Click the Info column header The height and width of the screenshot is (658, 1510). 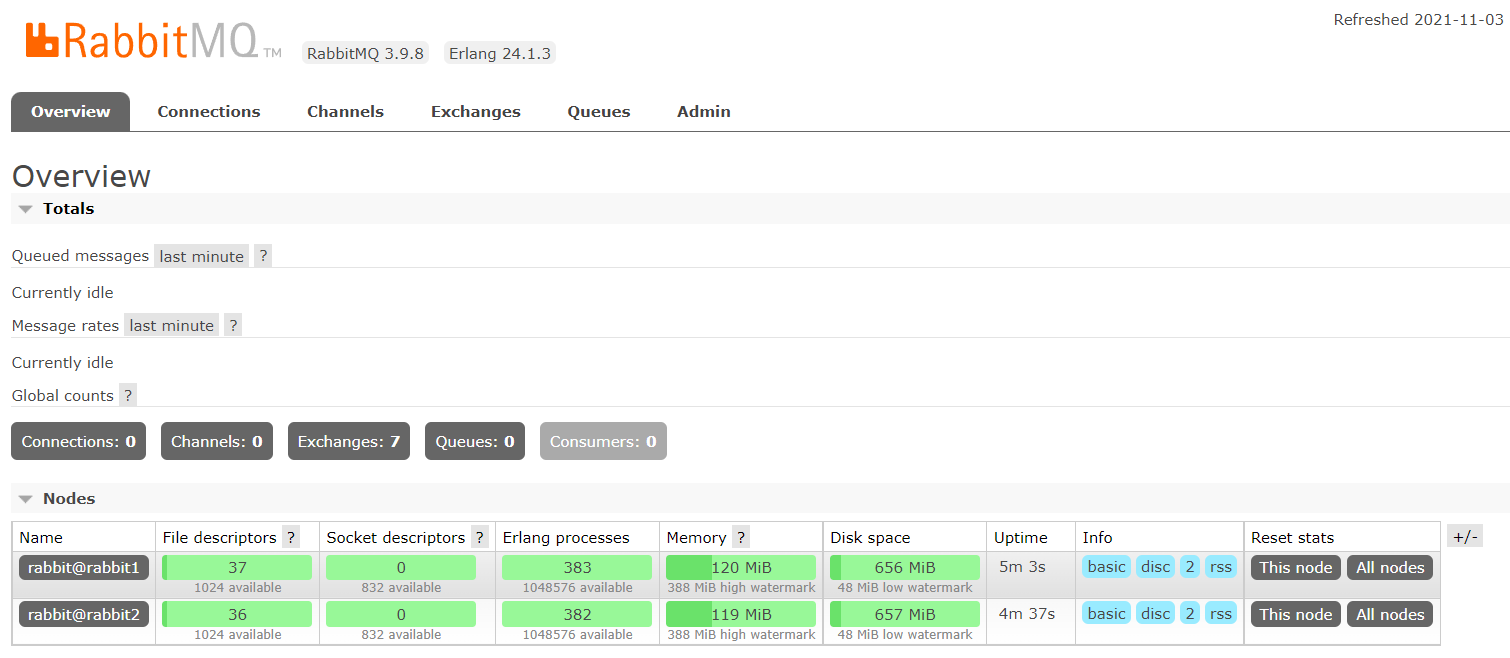[1097, 538]
